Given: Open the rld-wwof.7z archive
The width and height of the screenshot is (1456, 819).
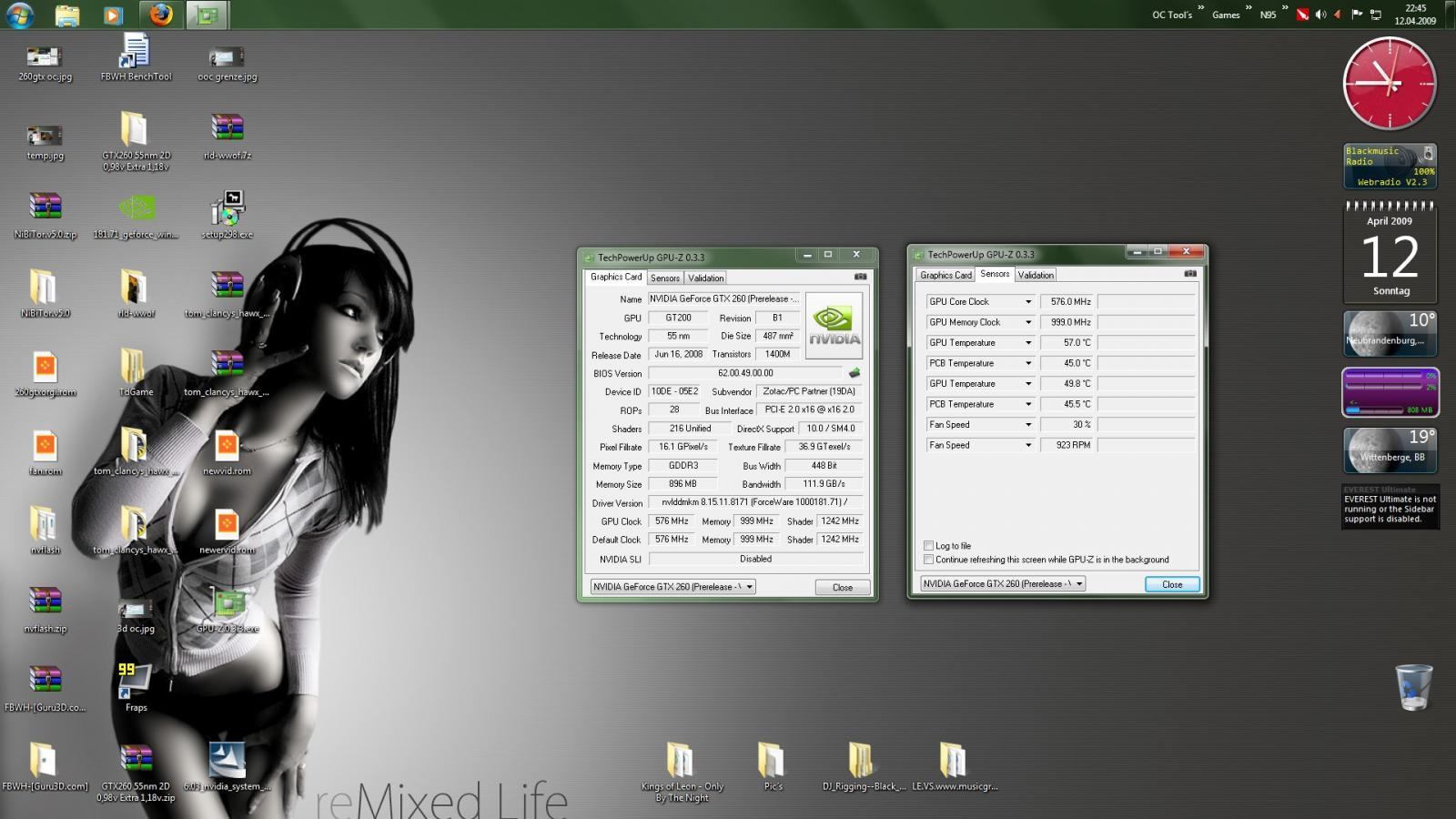Looking at the screenshot, I should 227,135.
